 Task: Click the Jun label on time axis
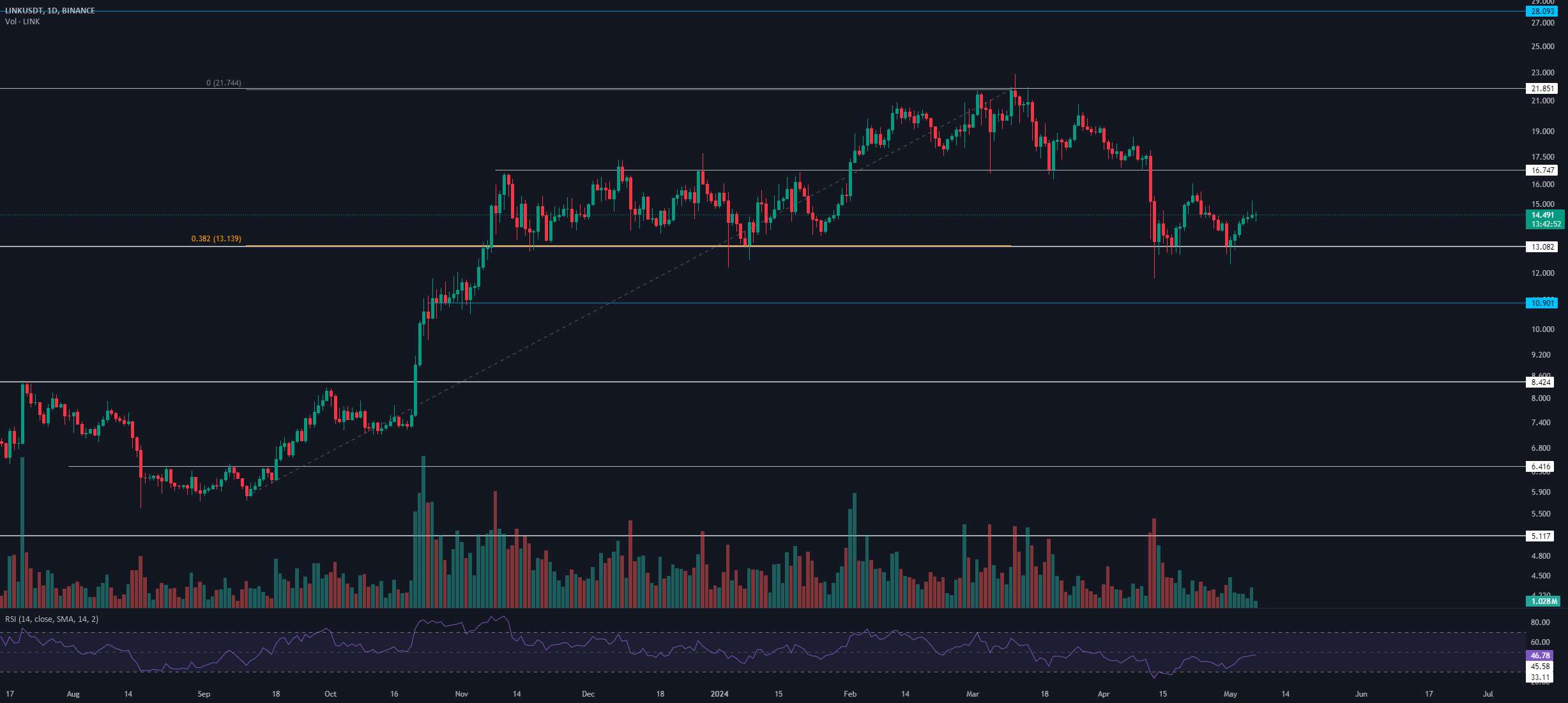[1362, 694]
